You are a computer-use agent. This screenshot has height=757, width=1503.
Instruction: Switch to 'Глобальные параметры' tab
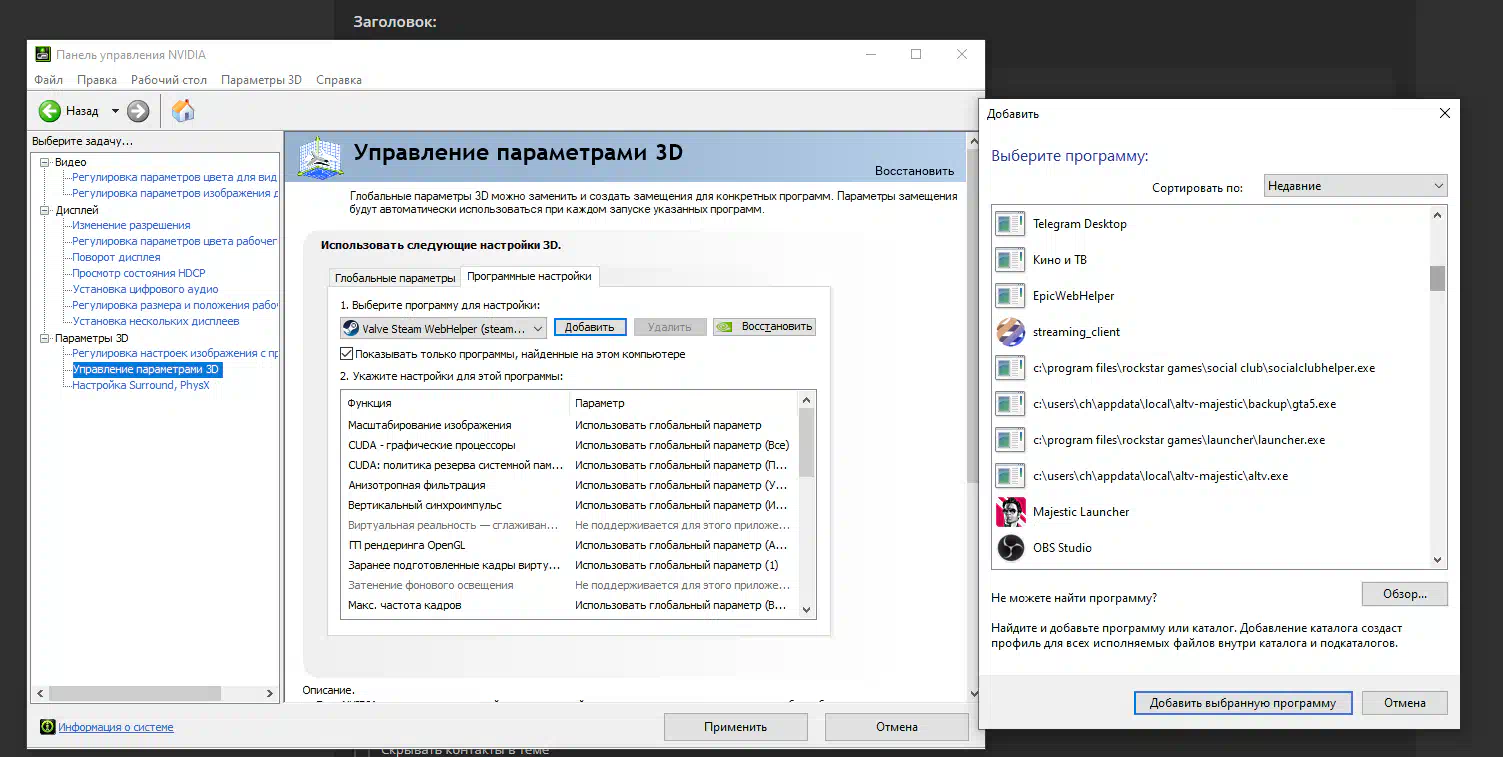tap(394, 278)
